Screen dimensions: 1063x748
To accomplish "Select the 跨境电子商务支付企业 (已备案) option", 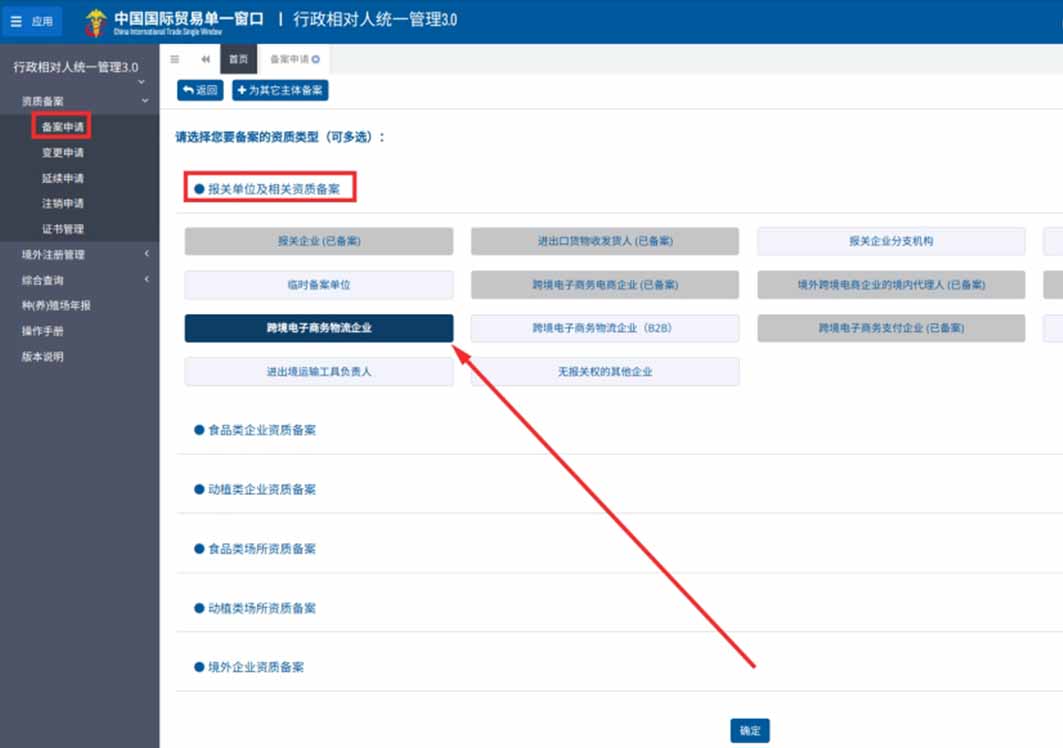I will click(891, 328).
